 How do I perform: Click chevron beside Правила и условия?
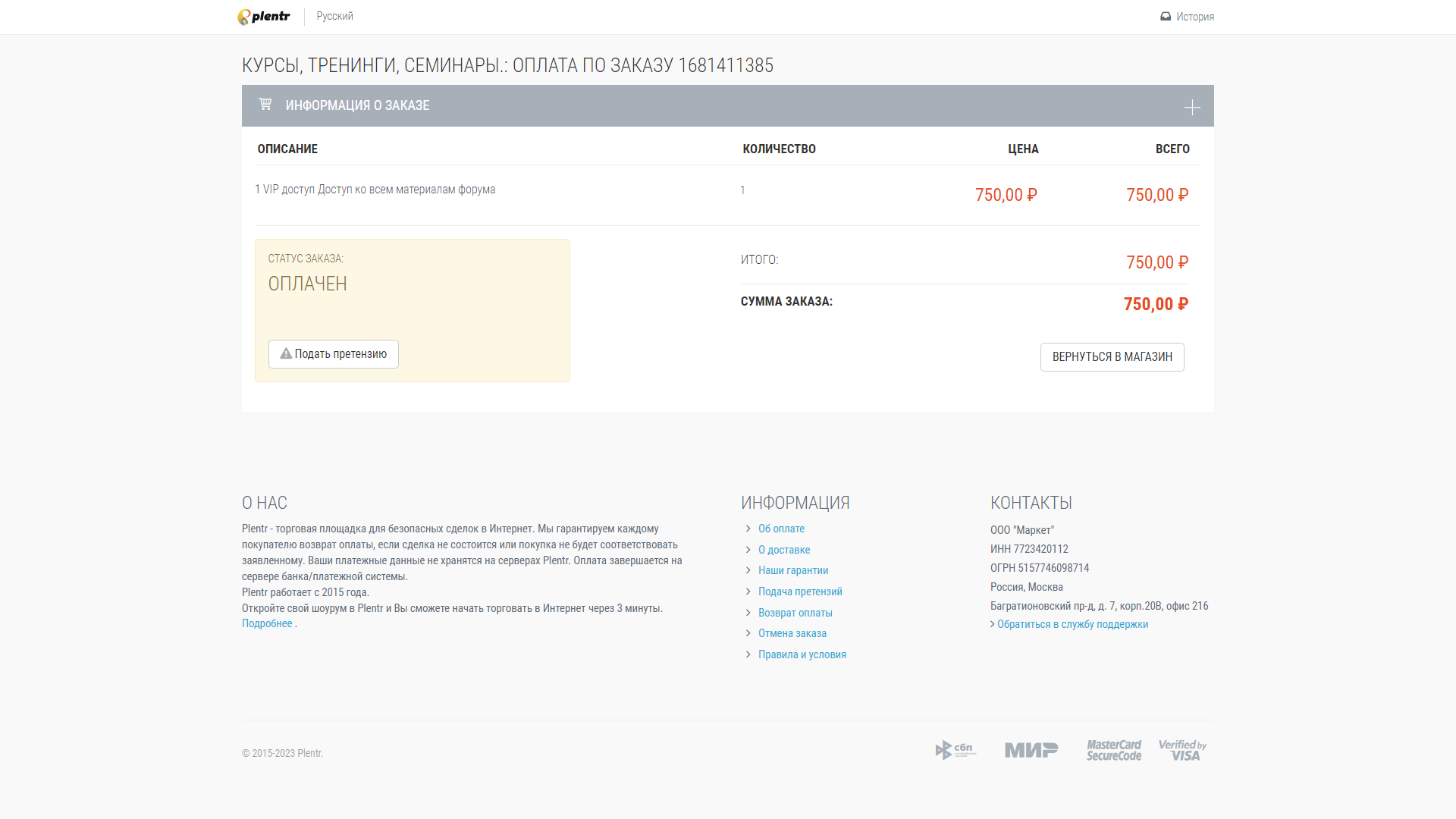tap(748, 654)
